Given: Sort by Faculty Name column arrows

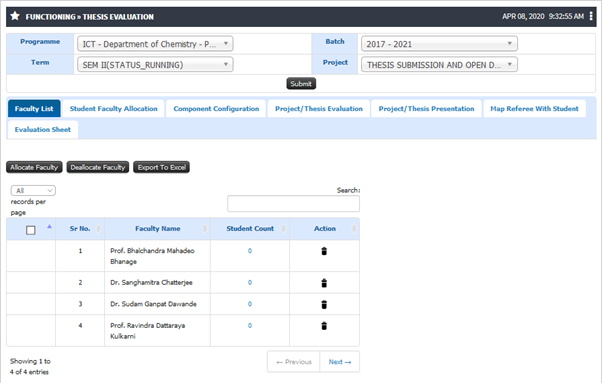Looking at the screenshot, I should [205, 229].
